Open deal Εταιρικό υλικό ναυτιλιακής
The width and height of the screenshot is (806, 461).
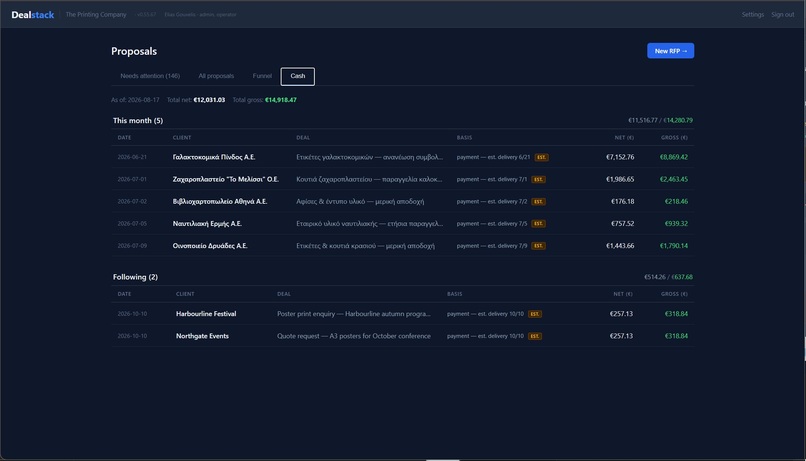(369, 224)
